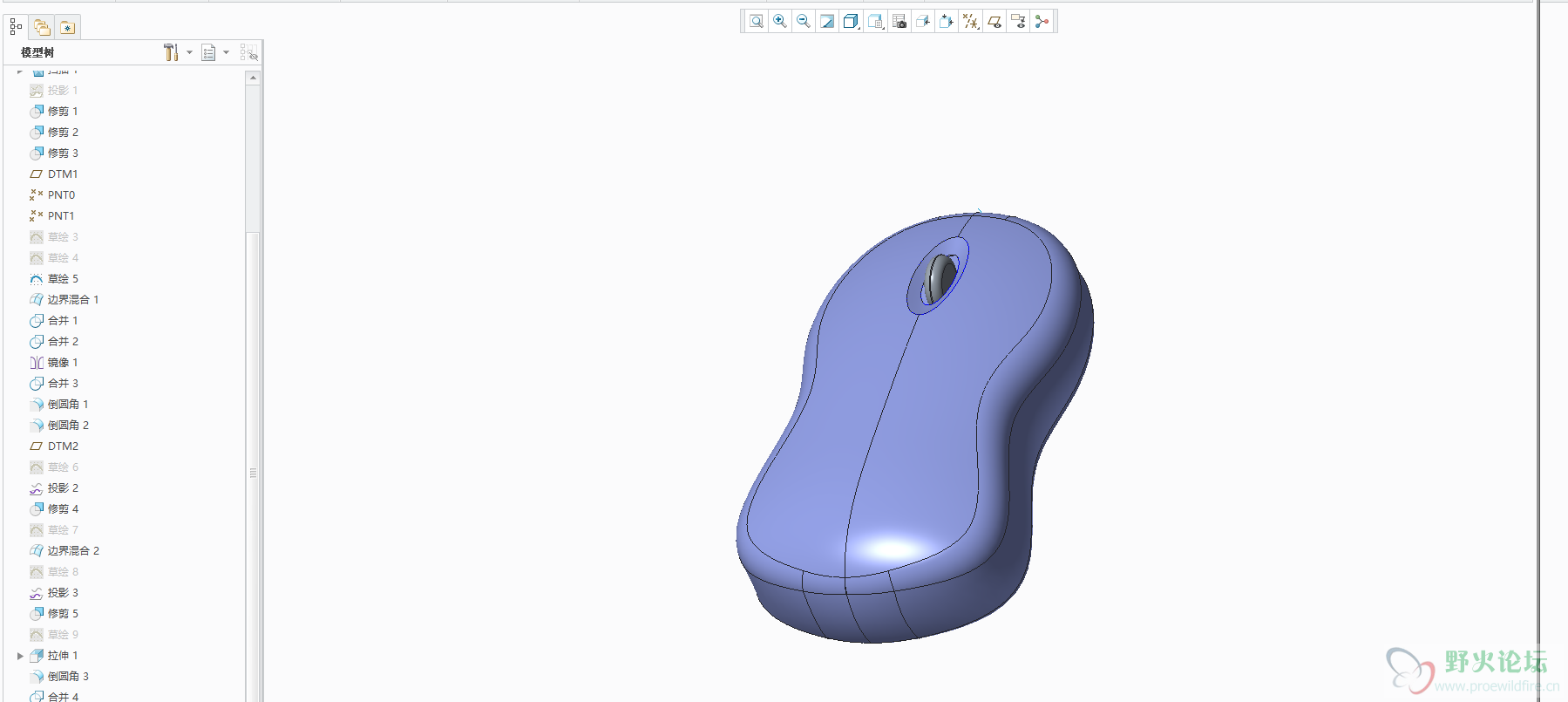Select the DTM1 datum plane

[x=53, y=174]
